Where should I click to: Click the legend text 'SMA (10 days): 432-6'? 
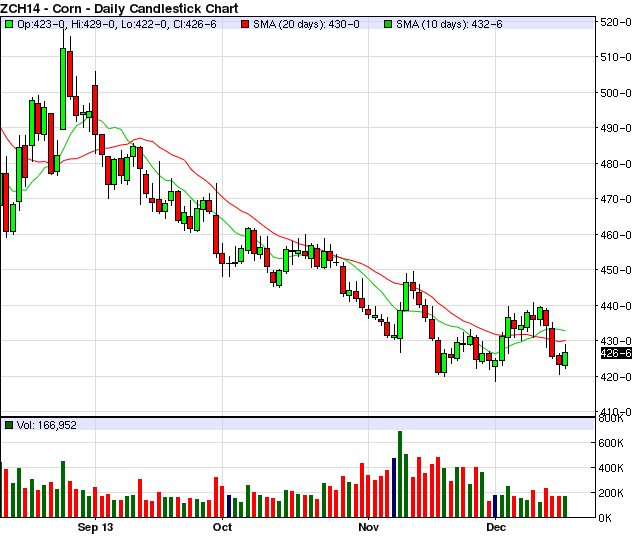pos(449,24)
